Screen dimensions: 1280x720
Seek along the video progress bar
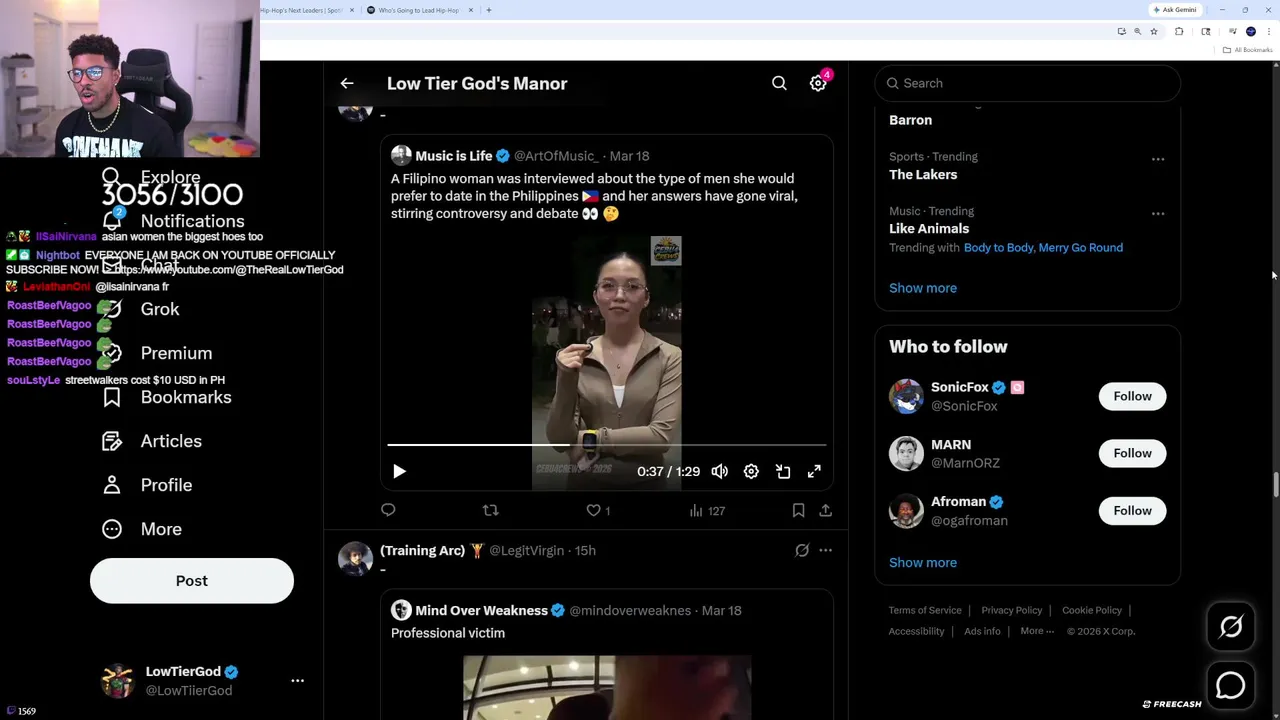pos(607,444)
